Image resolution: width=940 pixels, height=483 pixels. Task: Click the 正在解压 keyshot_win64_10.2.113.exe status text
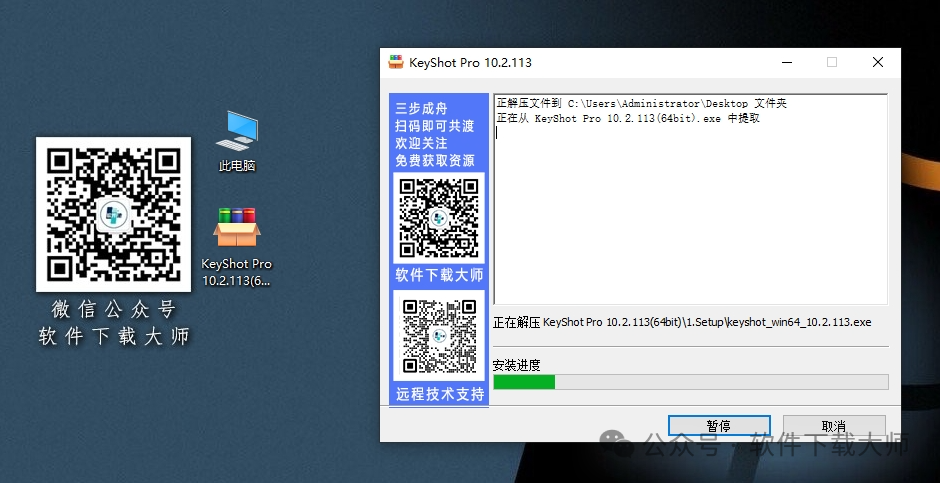pyautogui.click(x=682, y=322)
